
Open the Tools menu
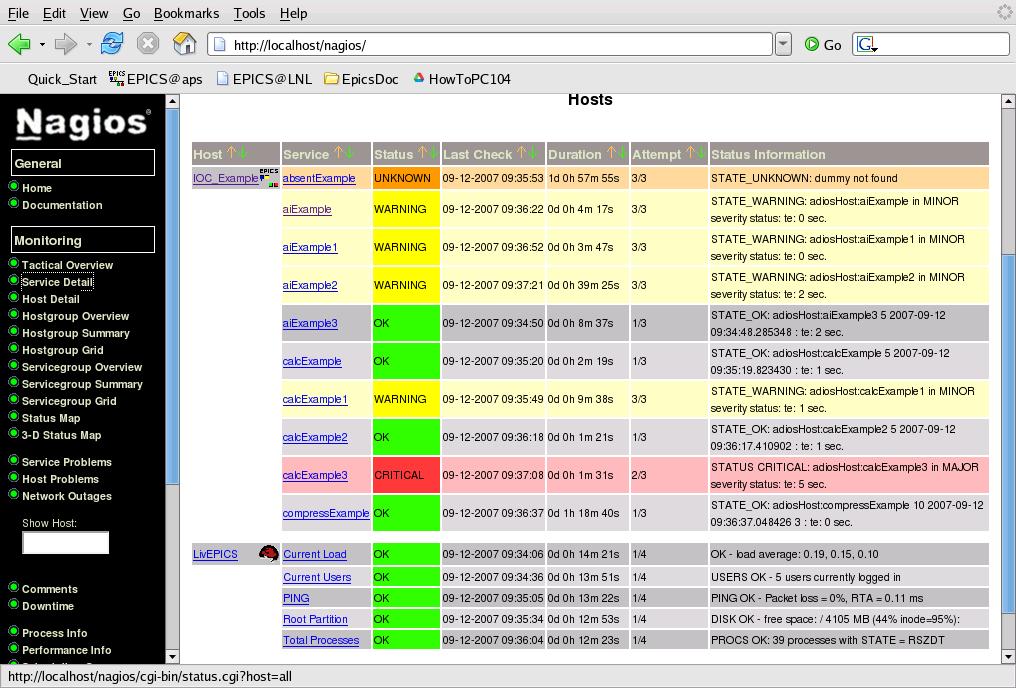pos(249,13)
